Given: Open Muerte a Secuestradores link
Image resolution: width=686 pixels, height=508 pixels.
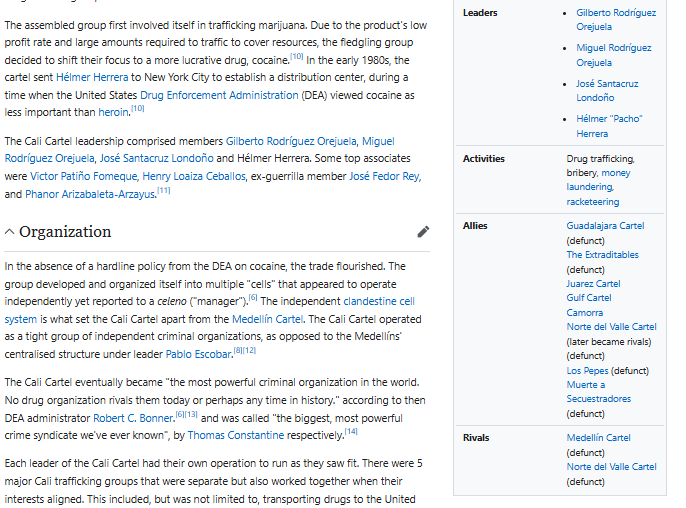Looking at the screenshot, I should click(598, 392).
